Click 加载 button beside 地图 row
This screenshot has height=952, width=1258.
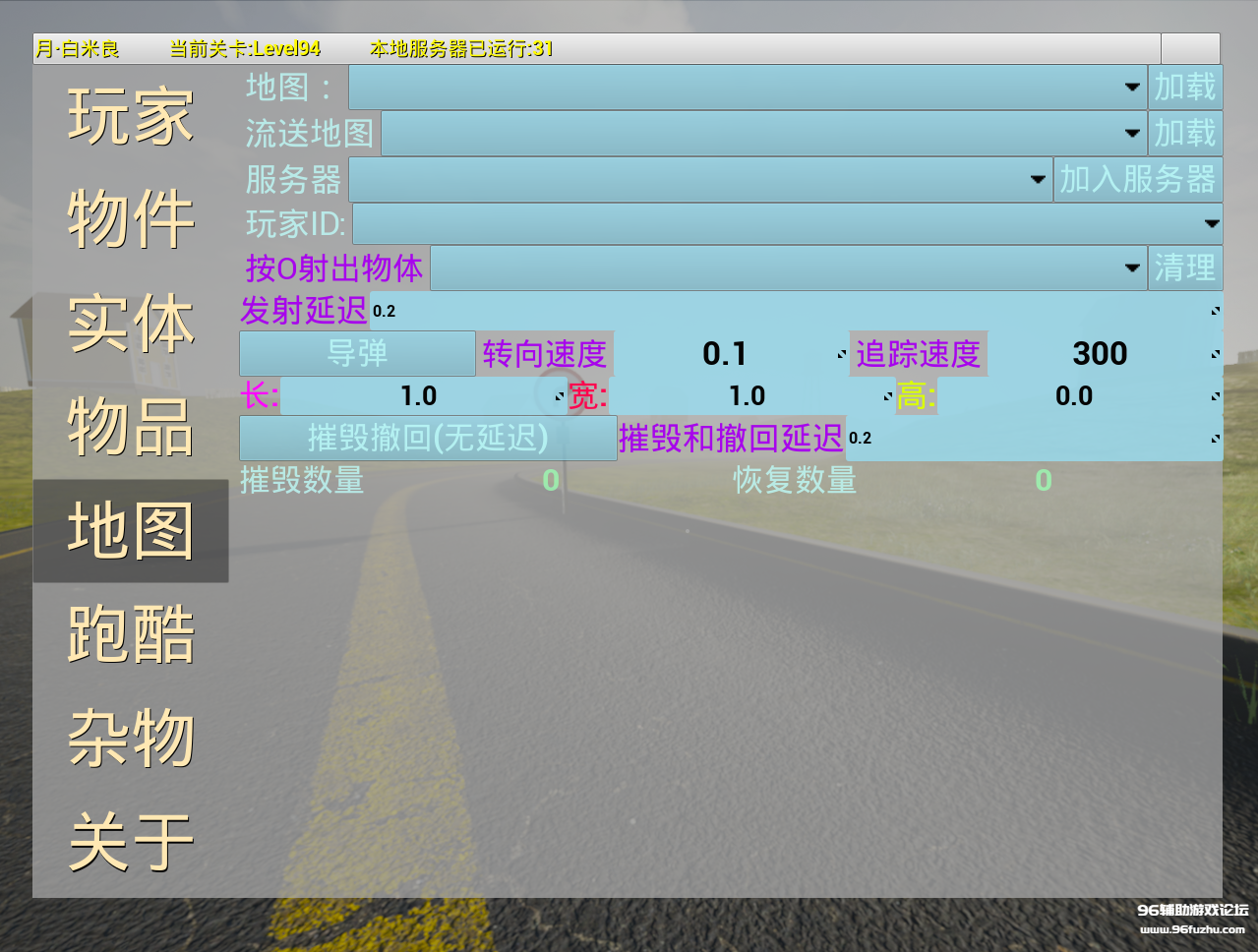coord(1185,88)
